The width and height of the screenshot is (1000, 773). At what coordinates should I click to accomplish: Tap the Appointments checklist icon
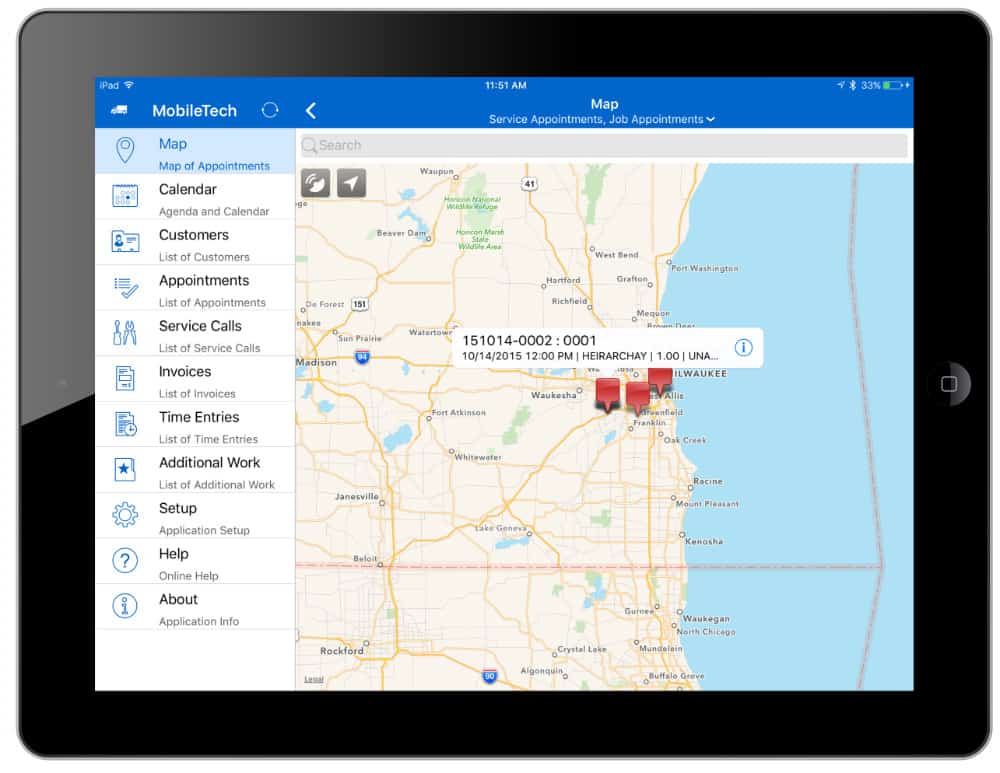click(x=126, y=287)
